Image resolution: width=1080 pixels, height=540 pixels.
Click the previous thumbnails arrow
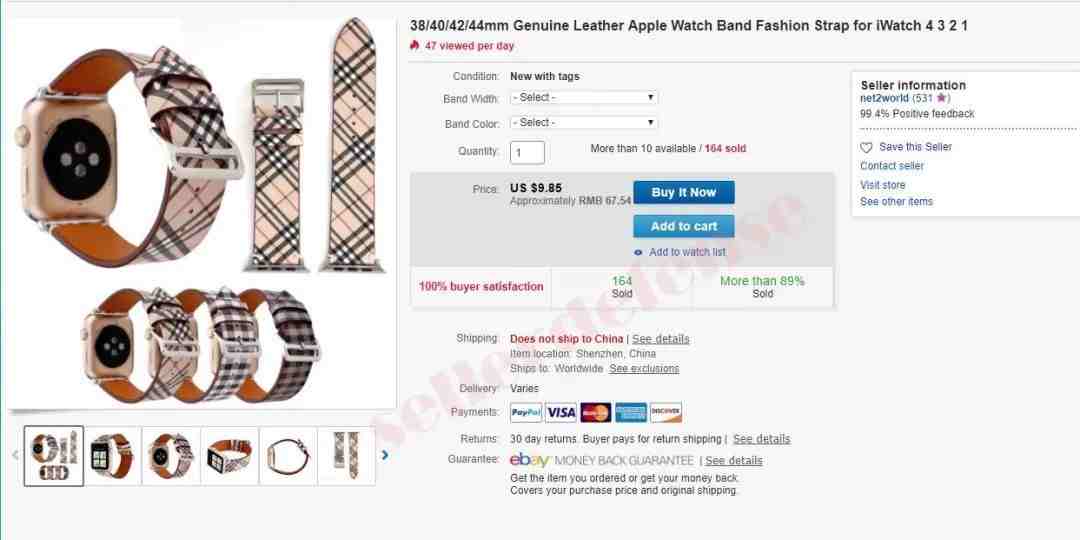(15, 455)
